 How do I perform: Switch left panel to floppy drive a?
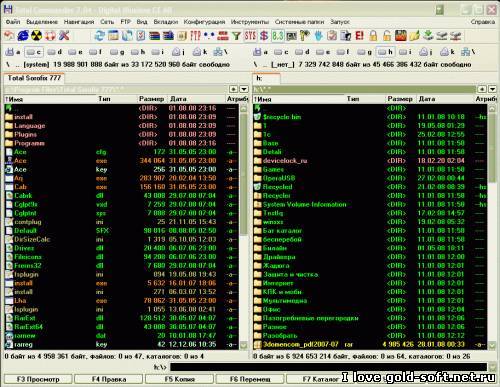click(x=13, y=52)
